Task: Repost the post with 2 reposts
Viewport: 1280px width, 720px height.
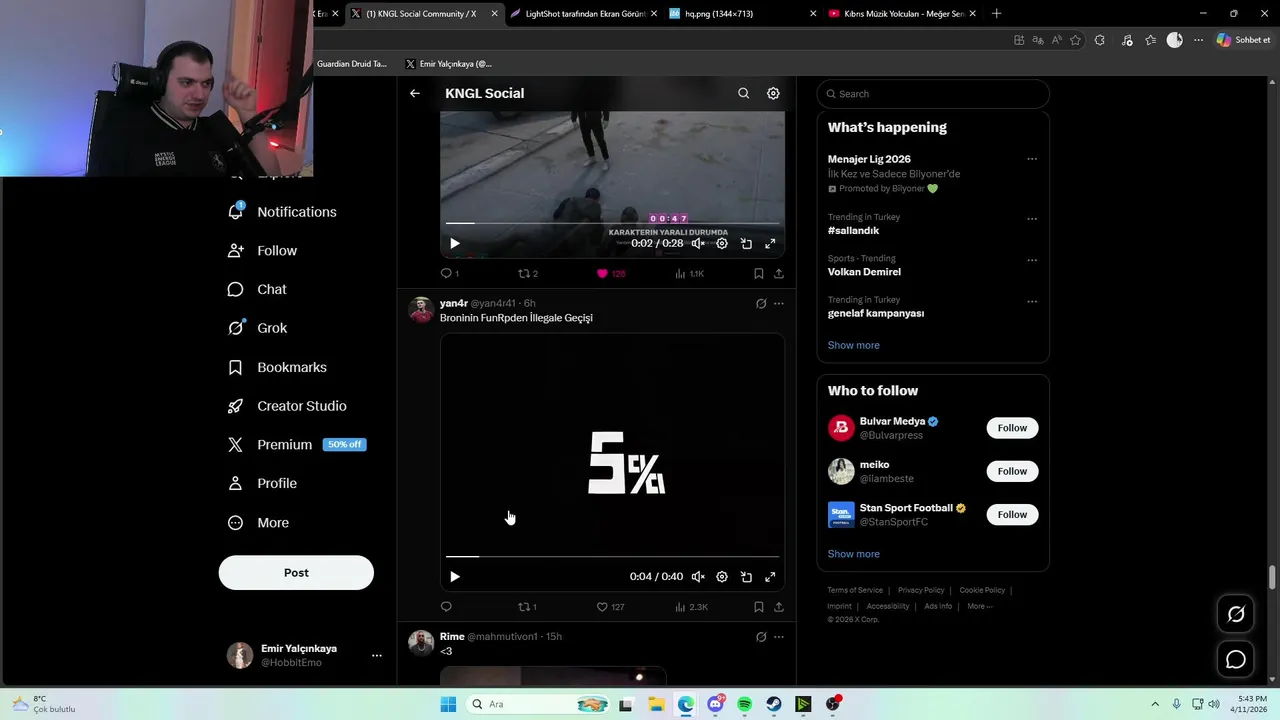Action: pyautogui.click(x=527, y=273)
